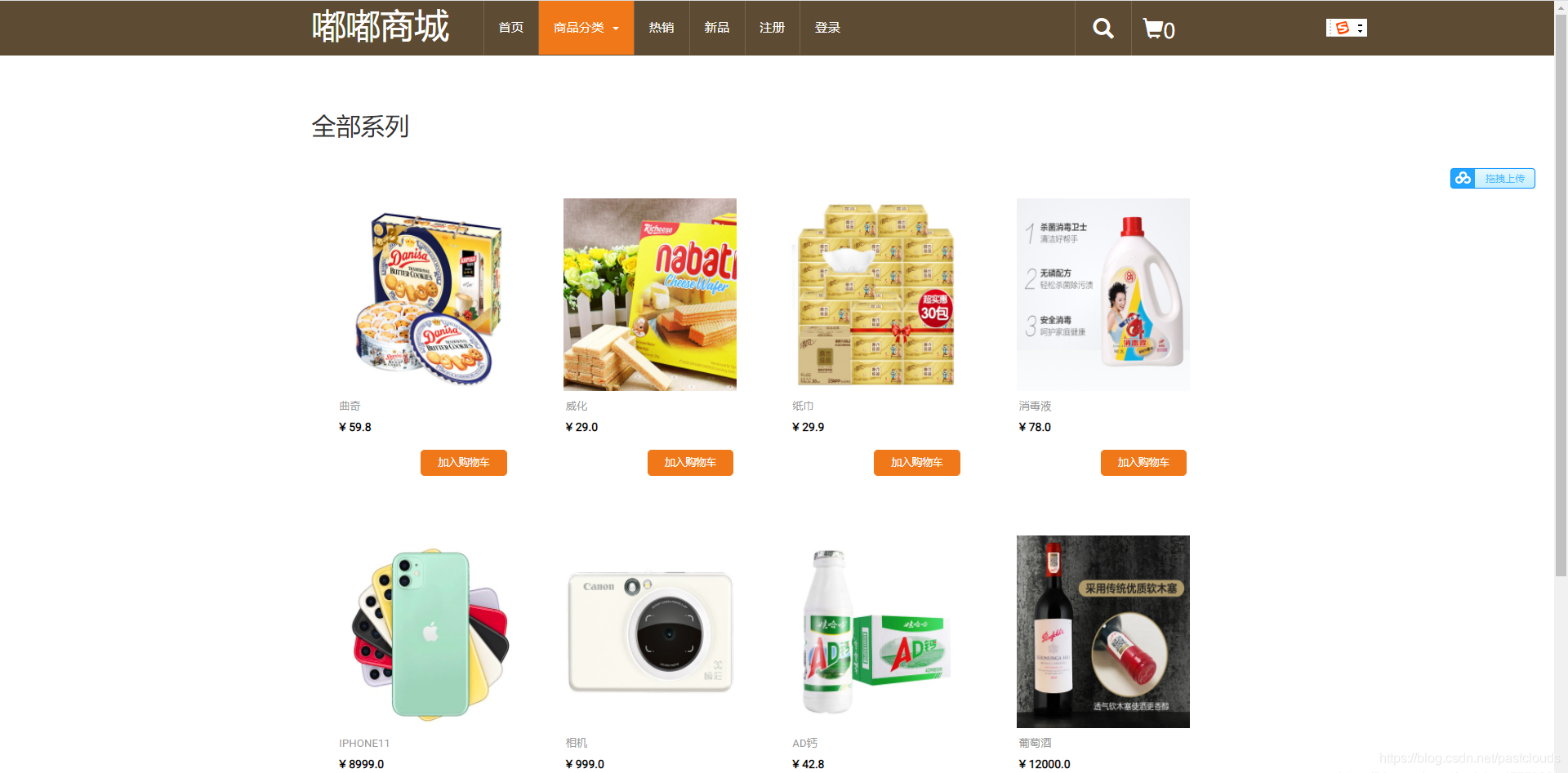Screen dimensions: 1568x773
Task: Open the Canon camera product image
Action: (650, 632)
